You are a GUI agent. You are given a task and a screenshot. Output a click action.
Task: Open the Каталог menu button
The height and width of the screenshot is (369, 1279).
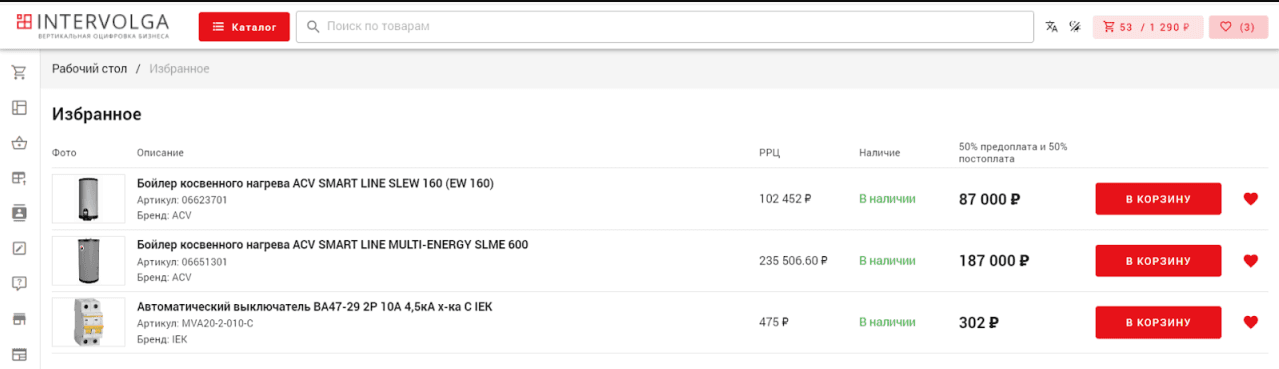pyautogui.click(x=244, y=27)
